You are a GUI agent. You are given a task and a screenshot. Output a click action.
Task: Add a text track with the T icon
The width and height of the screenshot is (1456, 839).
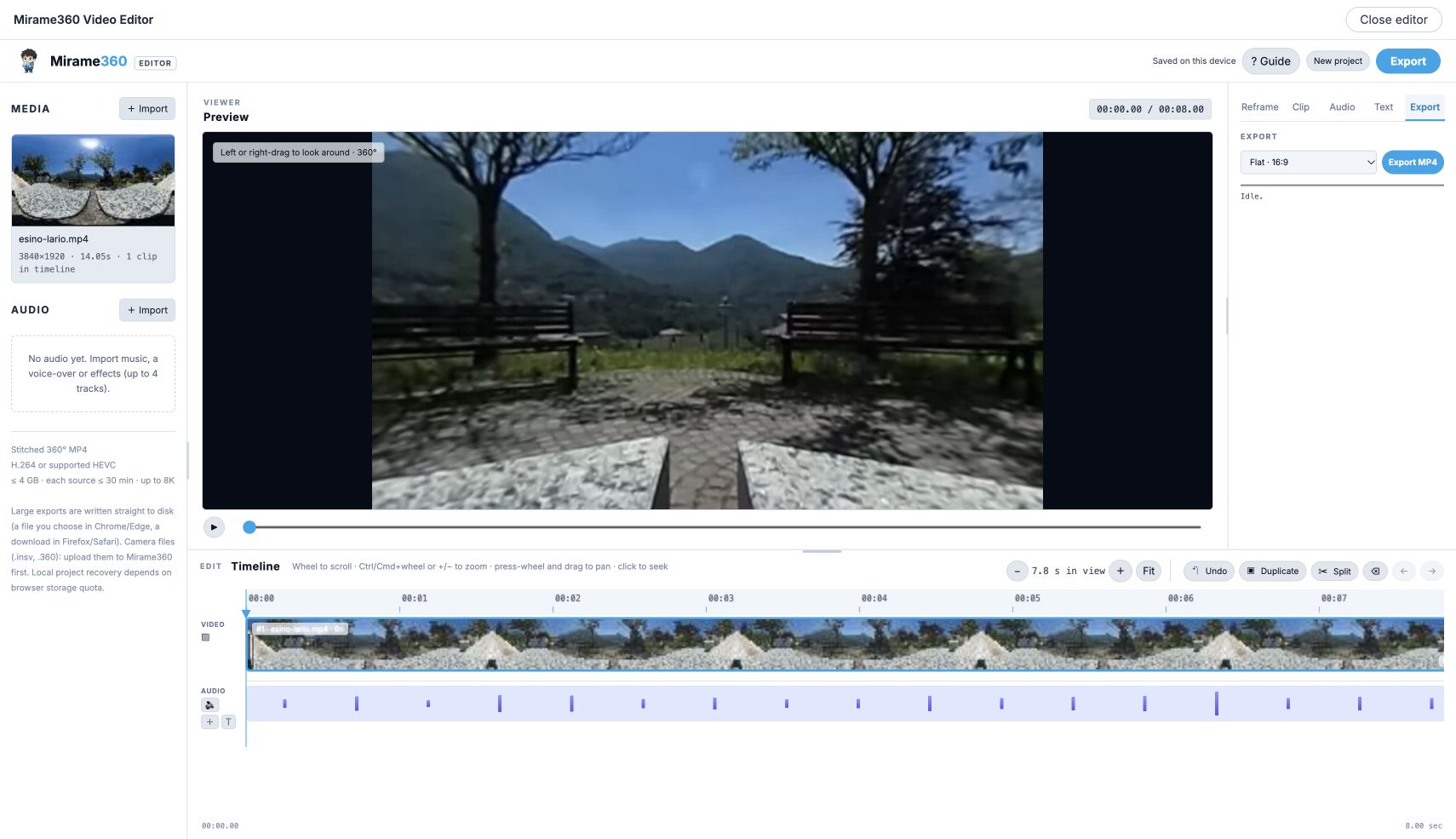228,722
